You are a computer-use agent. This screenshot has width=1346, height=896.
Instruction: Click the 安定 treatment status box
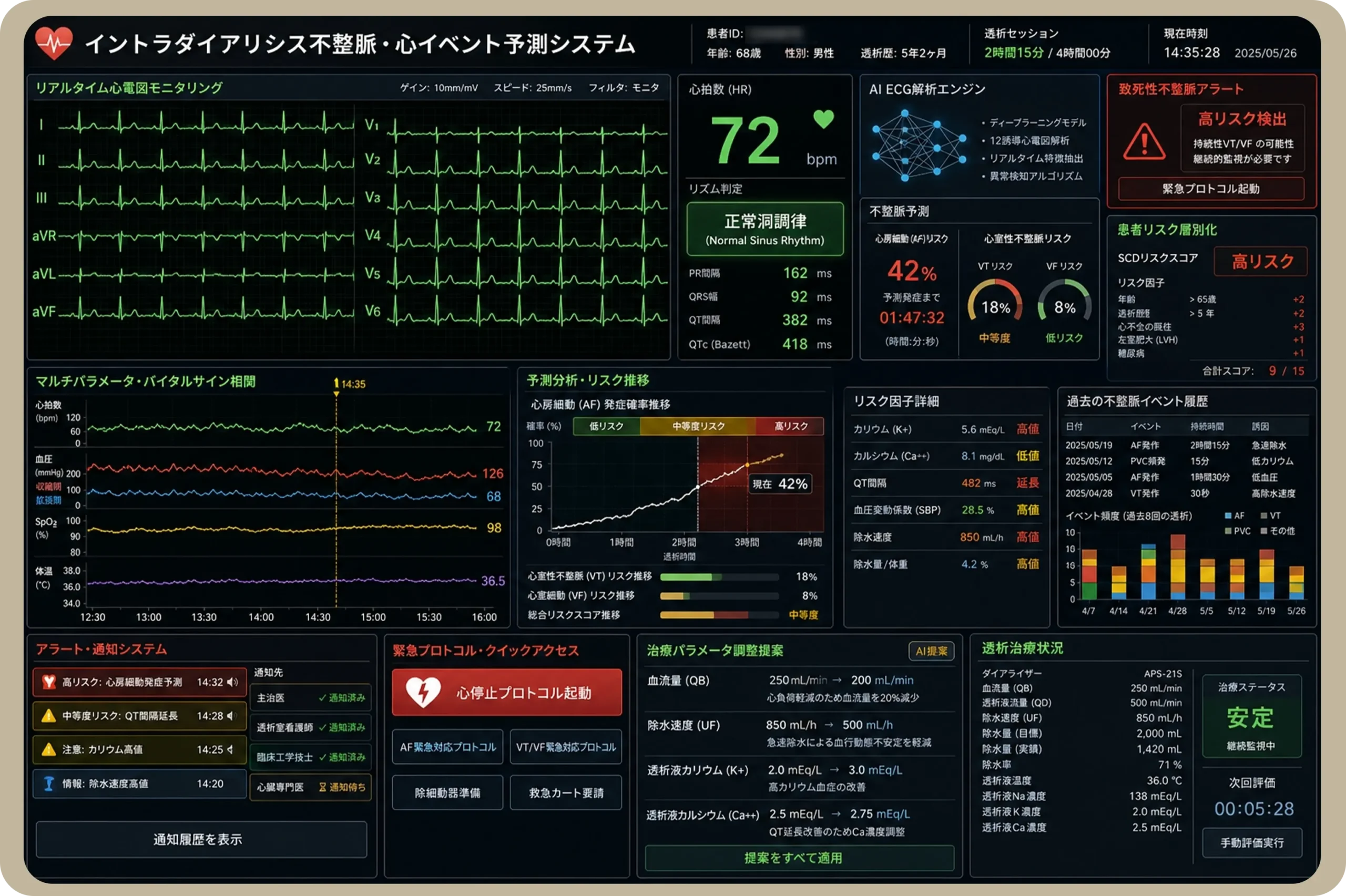tap(1252, 717)
